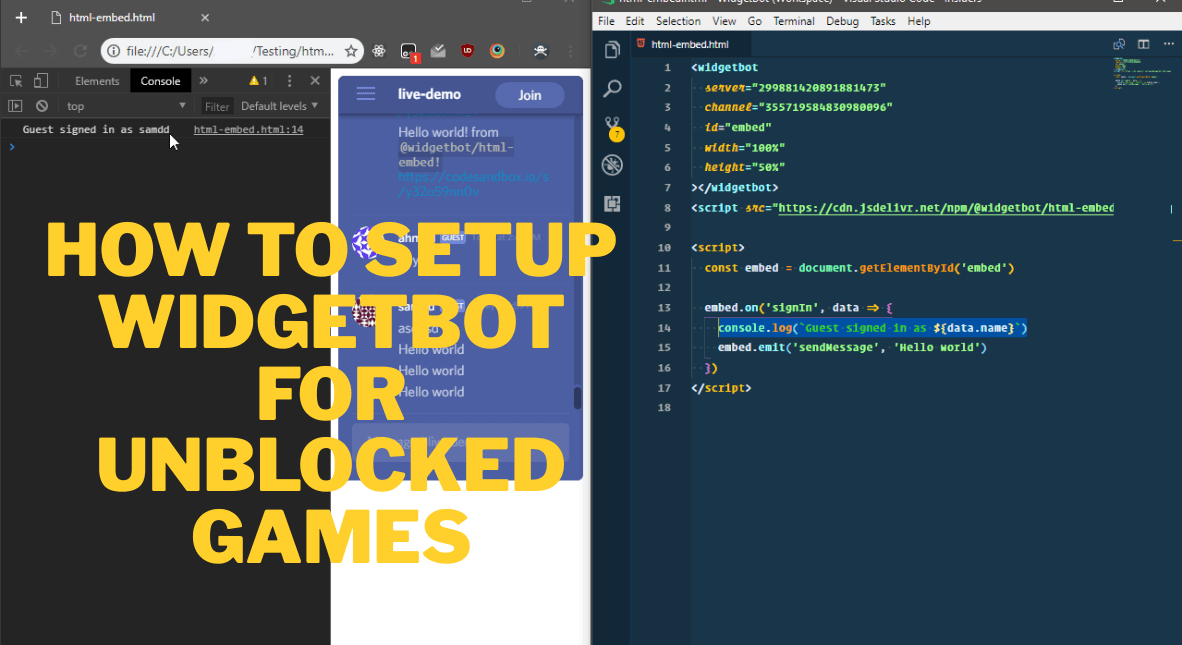Open the File menu in VS Code
The image size is (1182, 645).
coord(606,21)
